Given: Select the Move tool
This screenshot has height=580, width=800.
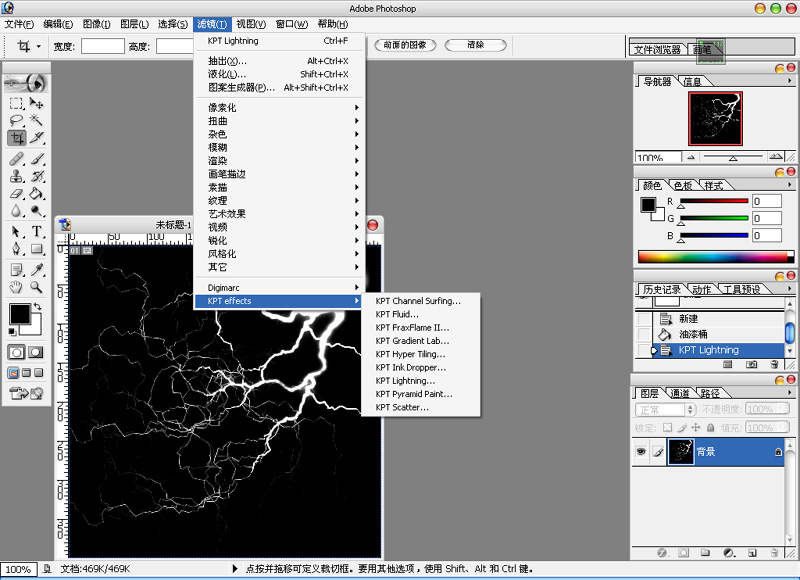Looking at the screenshot, I should point(36,104).
